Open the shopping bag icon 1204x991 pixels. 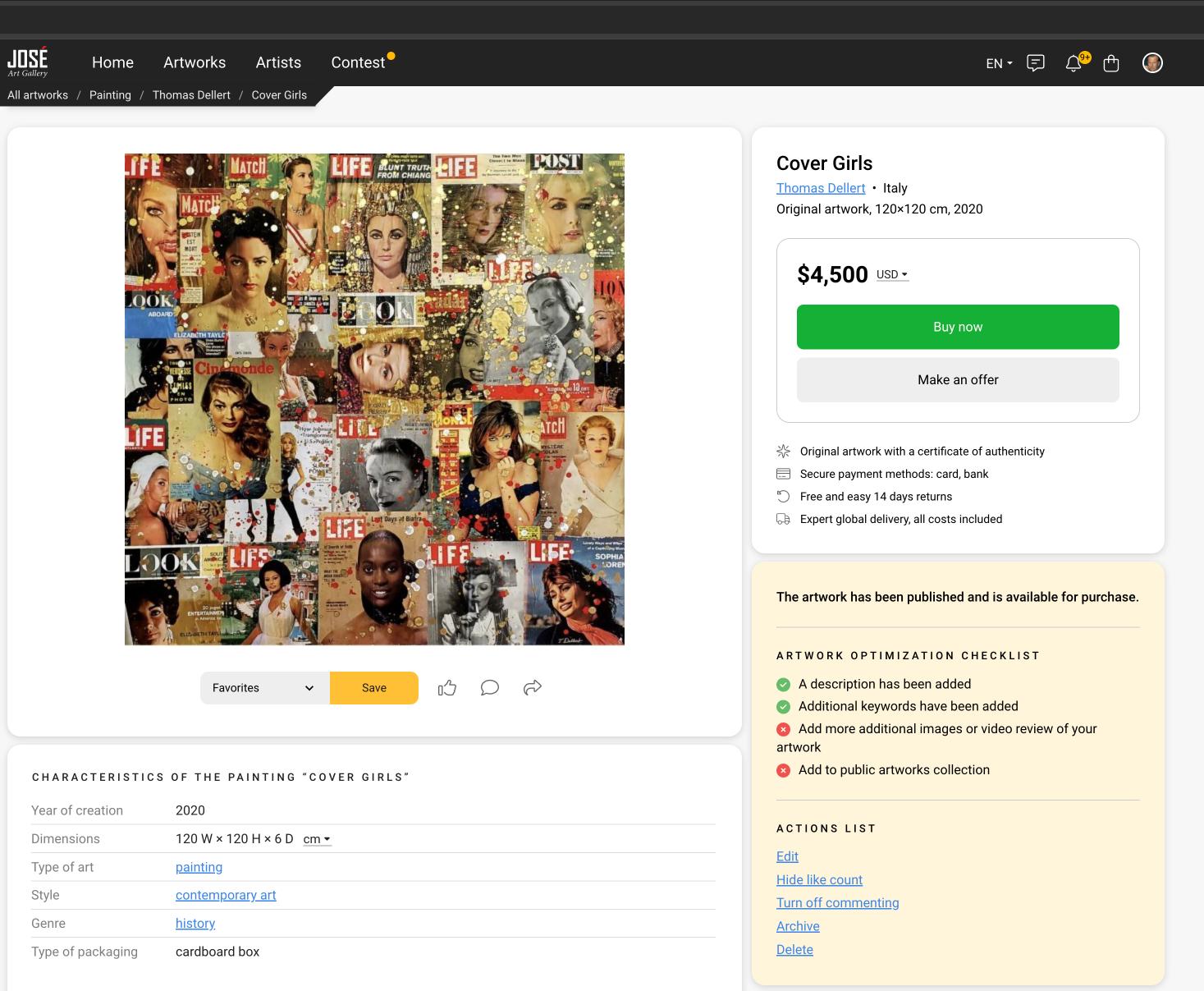tap(1111, 63)
